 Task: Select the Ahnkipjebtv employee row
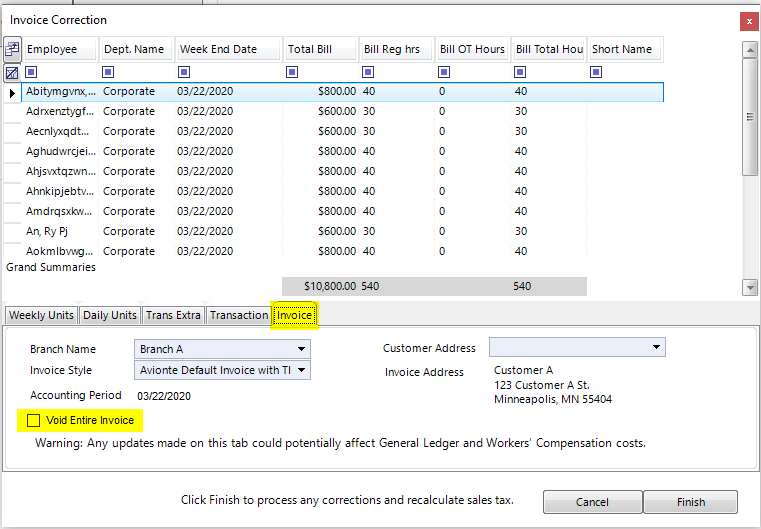point(342,191)
